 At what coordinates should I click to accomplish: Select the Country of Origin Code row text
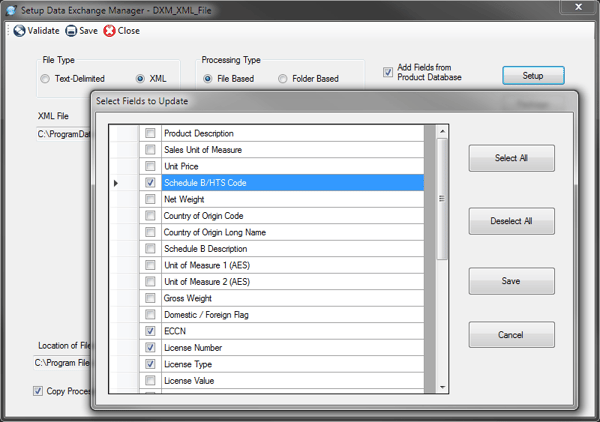coord(204,216)
